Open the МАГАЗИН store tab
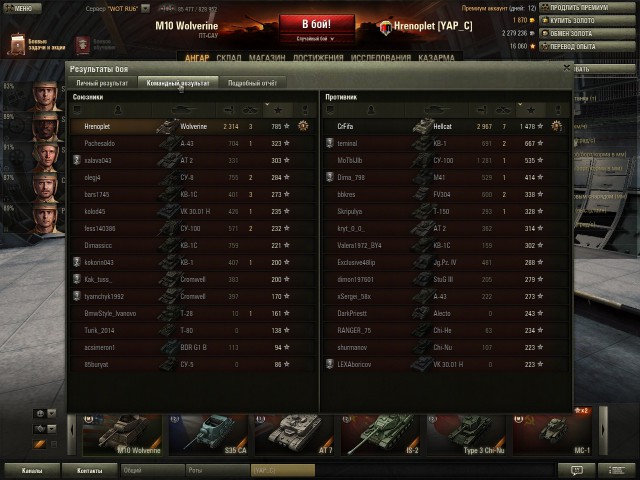The width and height of the screenshot is (640, 480). click(267, 58)
